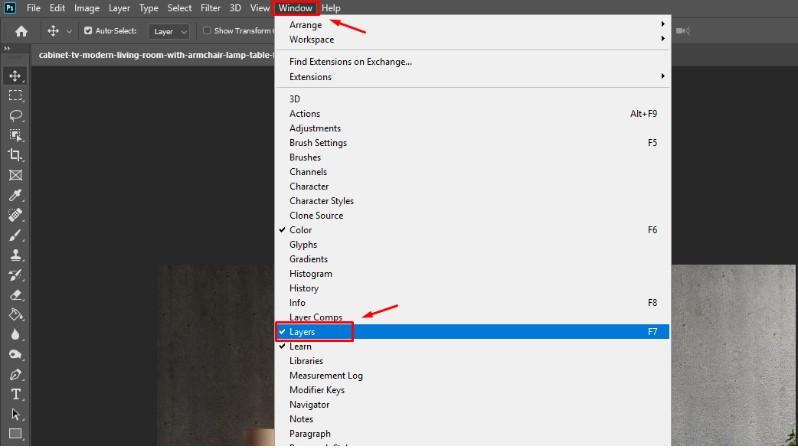This screenshot has width=798, height=448.
Task: Select the Rectangular Marquee tool
Action: 15,96
